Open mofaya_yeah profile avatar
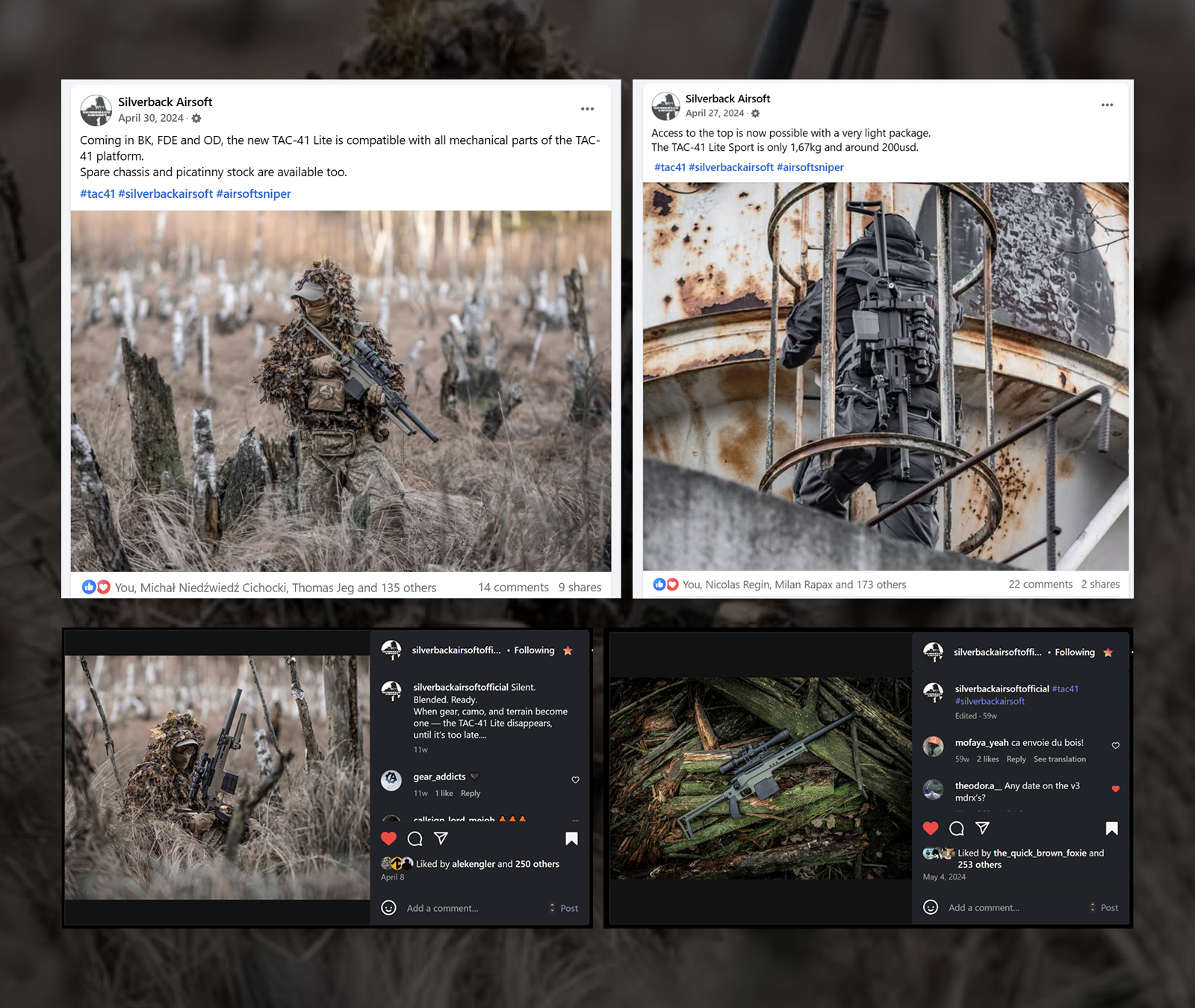The width and height of the screenshot is (1195, 1008). 933,746
